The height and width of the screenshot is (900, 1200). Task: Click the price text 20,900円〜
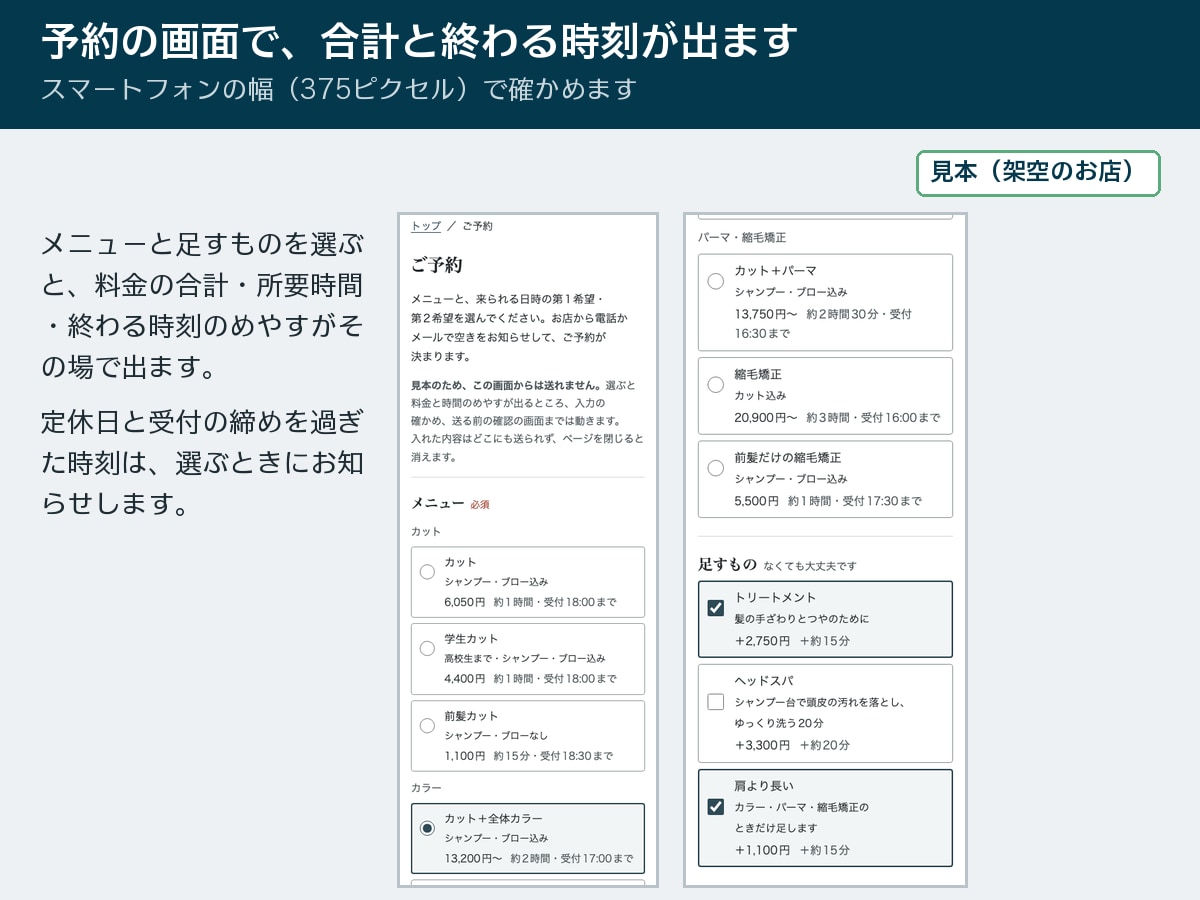click(x=765, y=418)
